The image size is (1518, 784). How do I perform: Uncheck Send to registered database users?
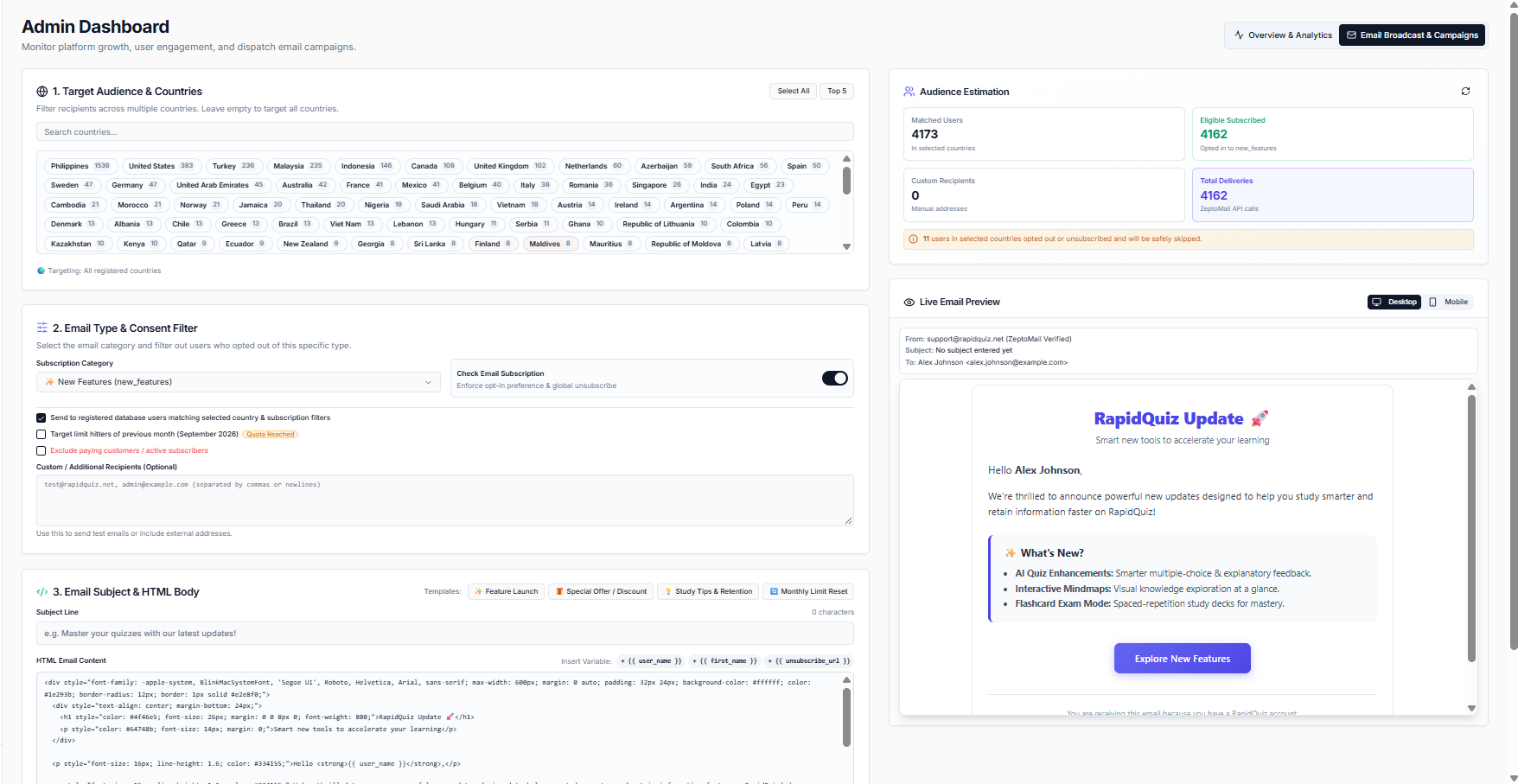coord(41,417)
